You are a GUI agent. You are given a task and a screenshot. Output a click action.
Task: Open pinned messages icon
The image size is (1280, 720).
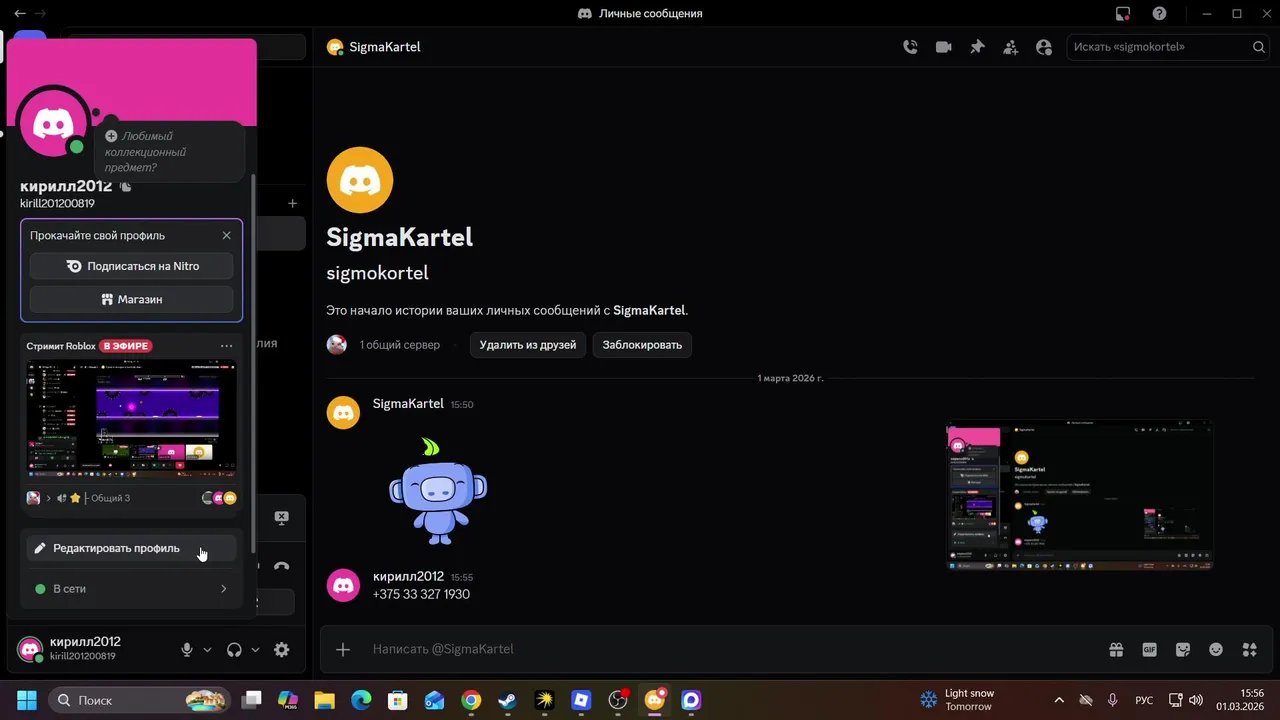[977, 47]
